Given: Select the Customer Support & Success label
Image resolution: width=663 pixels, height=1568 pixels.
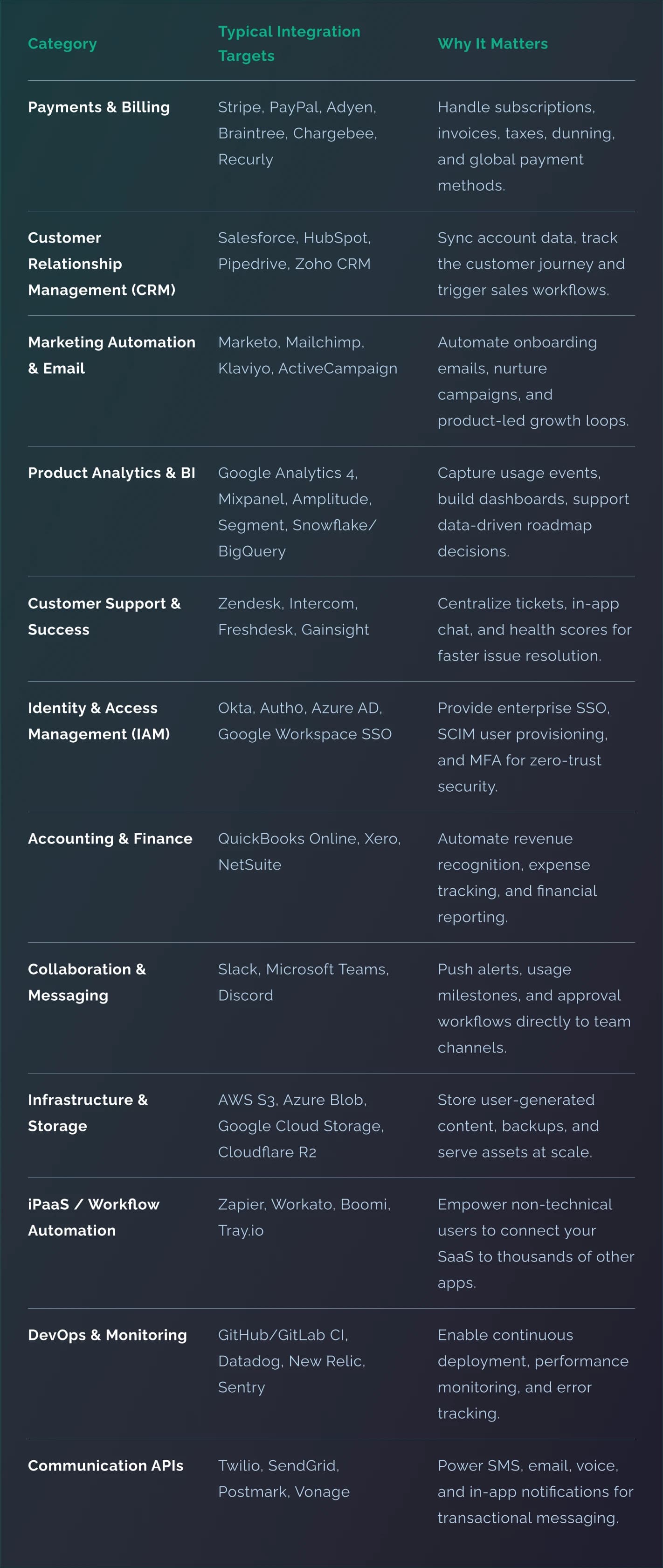Looking at the screenshot, I should (x=104, y=616).
